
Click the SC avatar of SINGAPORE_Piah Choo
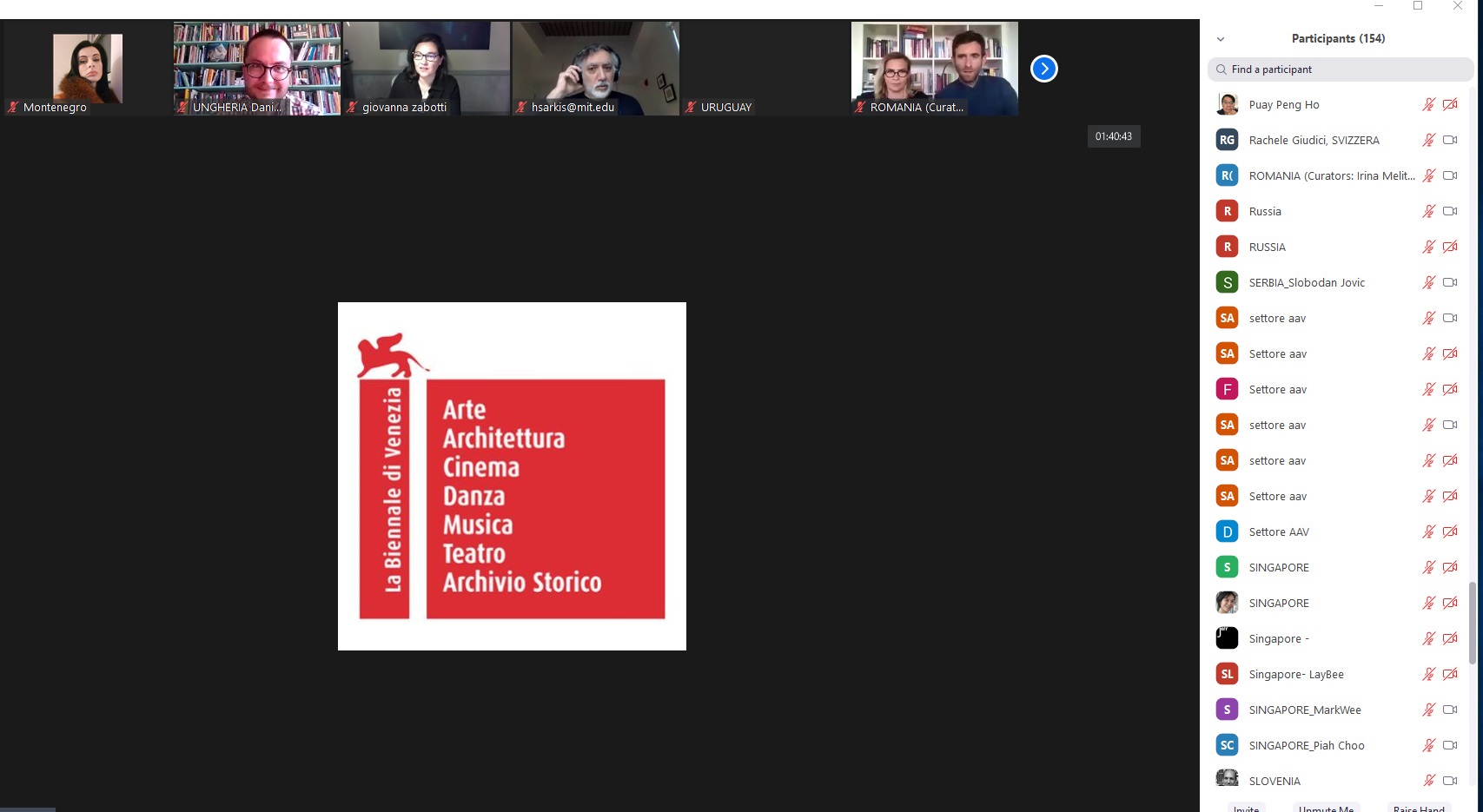coord(1227,745)
